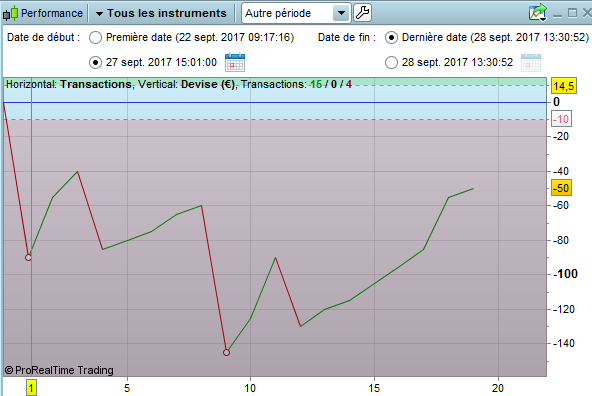
Task: Click the 14,5 yellow axis label
Action: pyautogui.click(x=564, y=86)
